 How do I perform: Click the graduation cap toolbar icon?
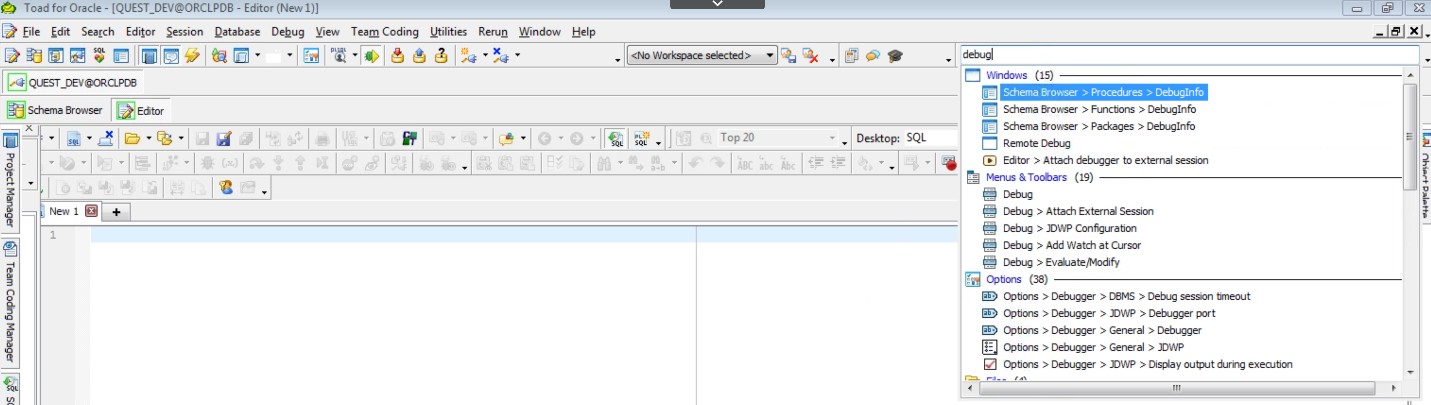(894, 56)
